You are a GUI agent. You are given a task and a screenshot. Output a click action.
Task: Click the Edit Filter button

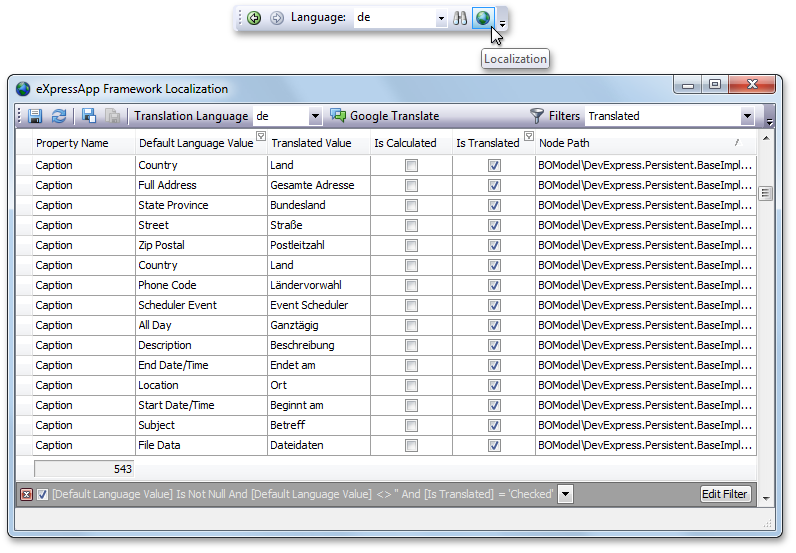[x=724, y=494]
